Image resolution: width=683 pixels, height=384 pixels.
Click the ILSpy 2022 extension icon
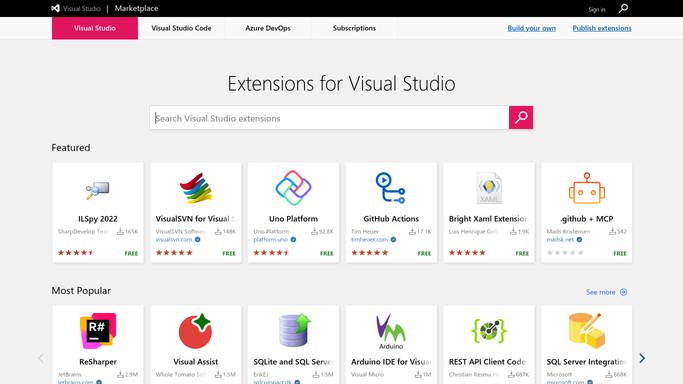[98, 190]
